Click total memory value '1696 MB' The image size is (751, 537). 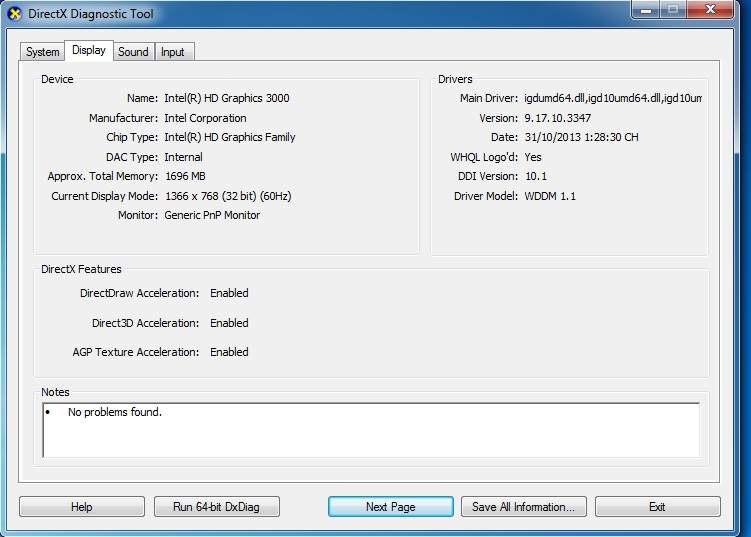click(185, 176)
